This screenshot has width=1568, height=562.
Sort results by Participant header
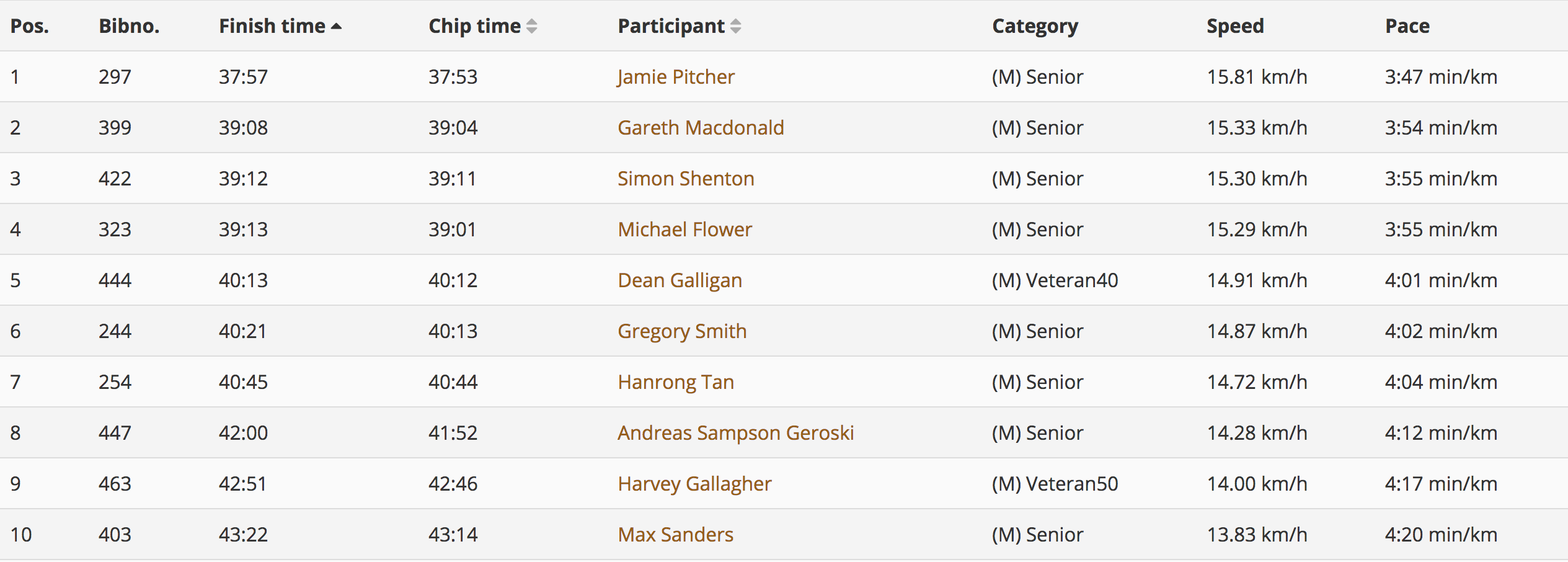671,26
